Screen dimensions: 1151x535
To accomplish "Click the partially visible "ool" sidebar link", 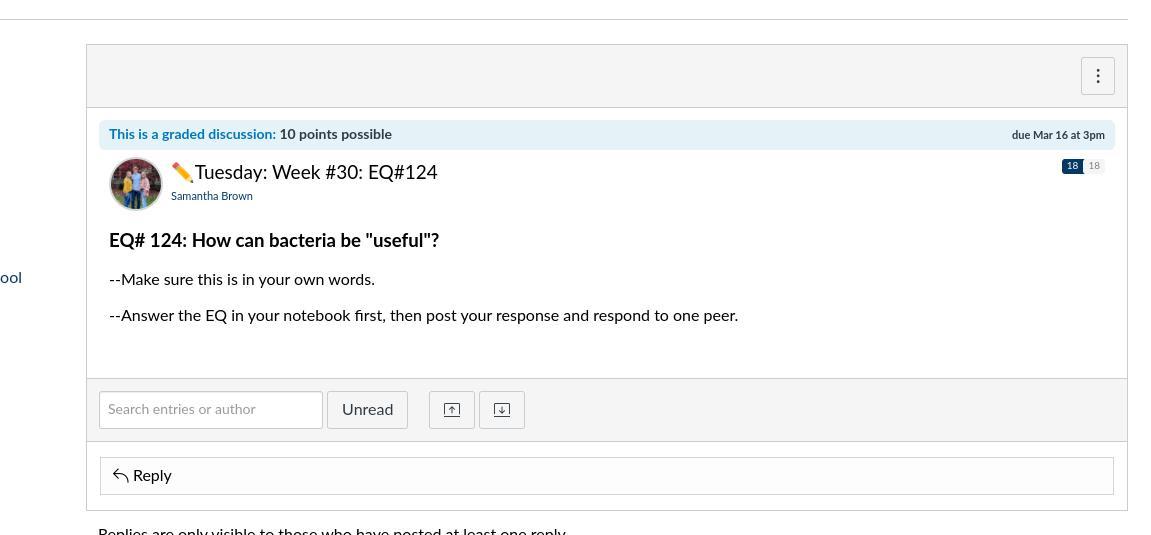I will pyautogui.click(x=11, y=278).
